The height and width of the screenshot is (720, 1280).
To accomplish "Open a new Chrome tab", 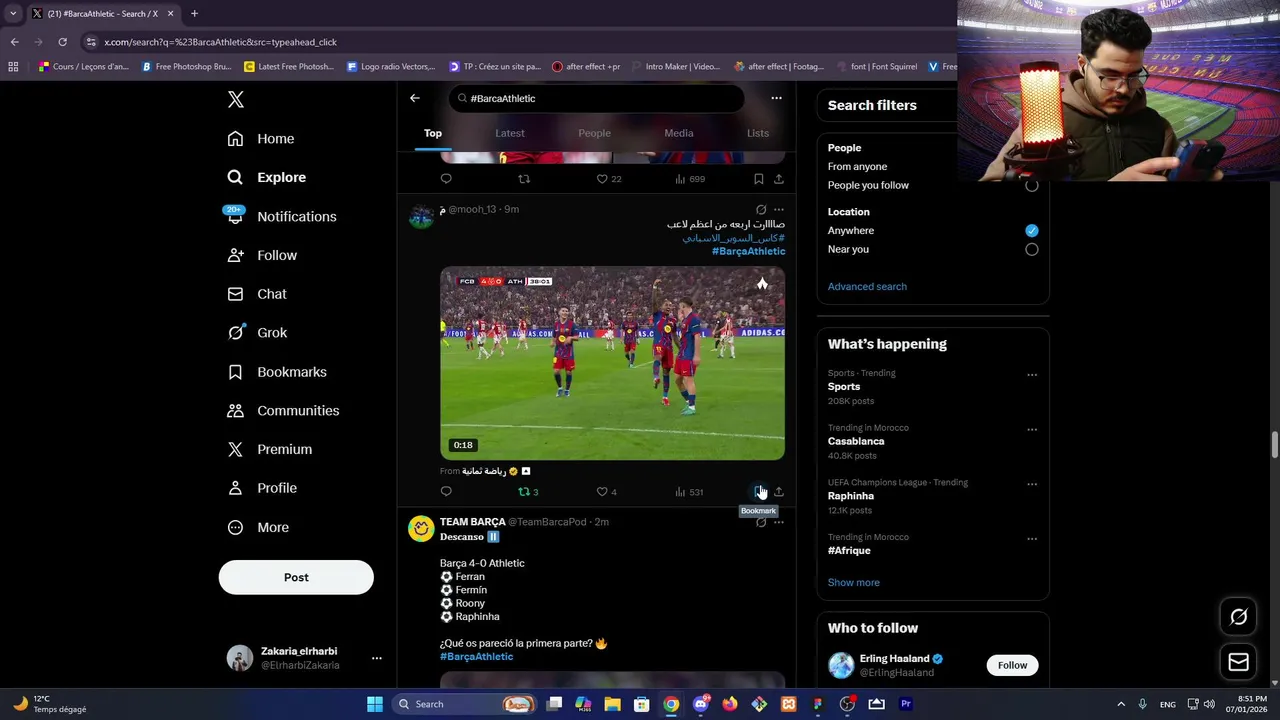I will [194, 14].
